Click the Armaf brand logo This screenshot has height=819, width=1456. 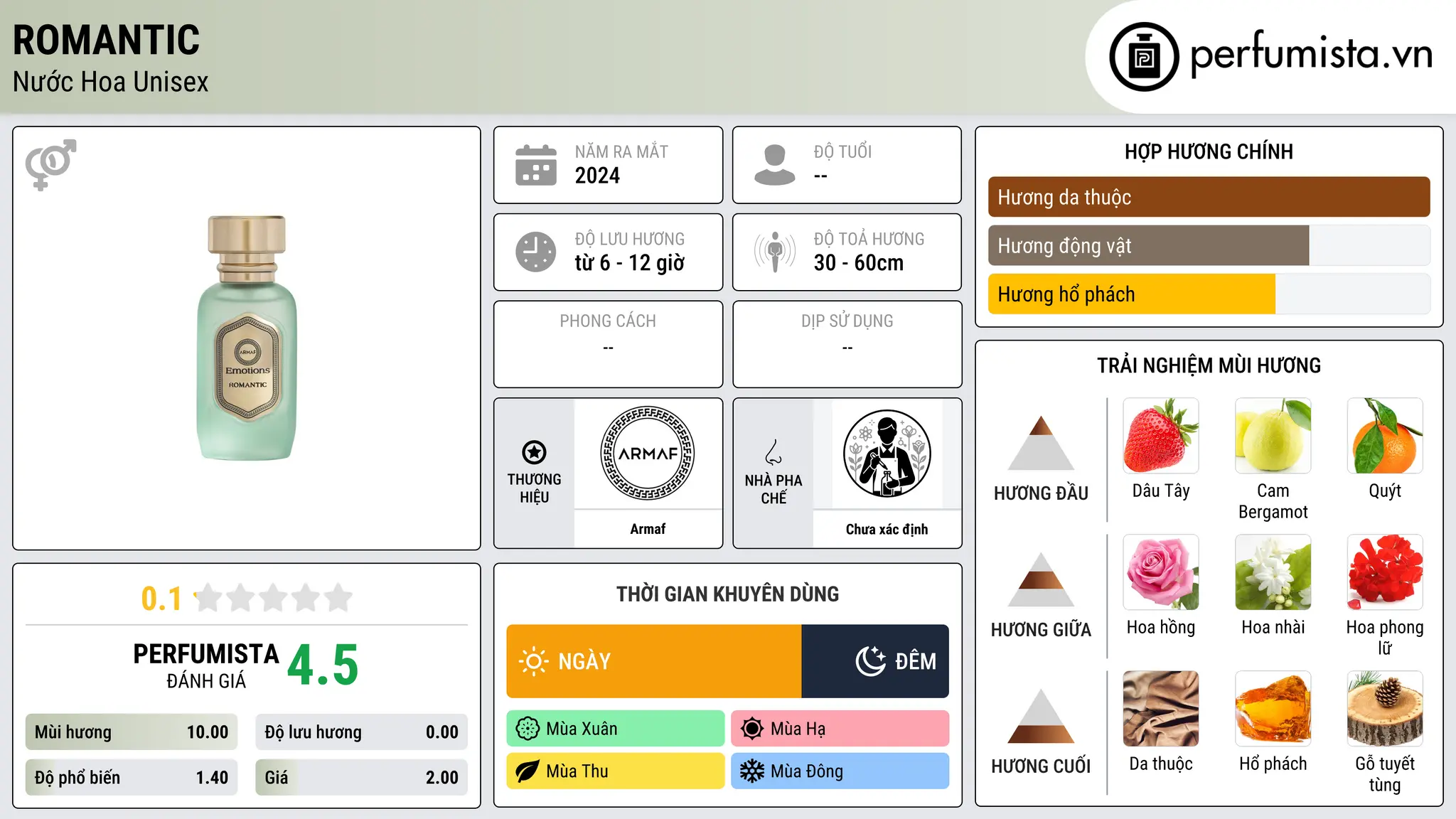click(648, 454)
